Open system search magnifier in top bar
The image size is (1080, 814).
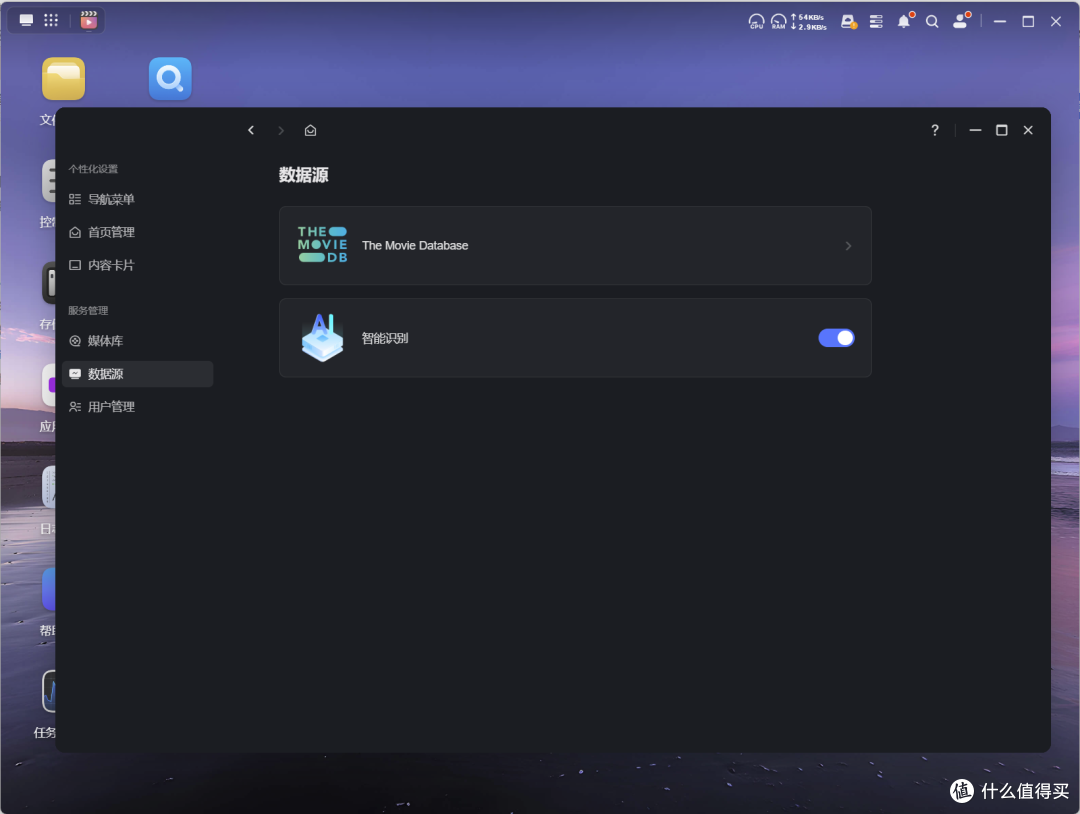pyautogui.click(x=932, y=21)
